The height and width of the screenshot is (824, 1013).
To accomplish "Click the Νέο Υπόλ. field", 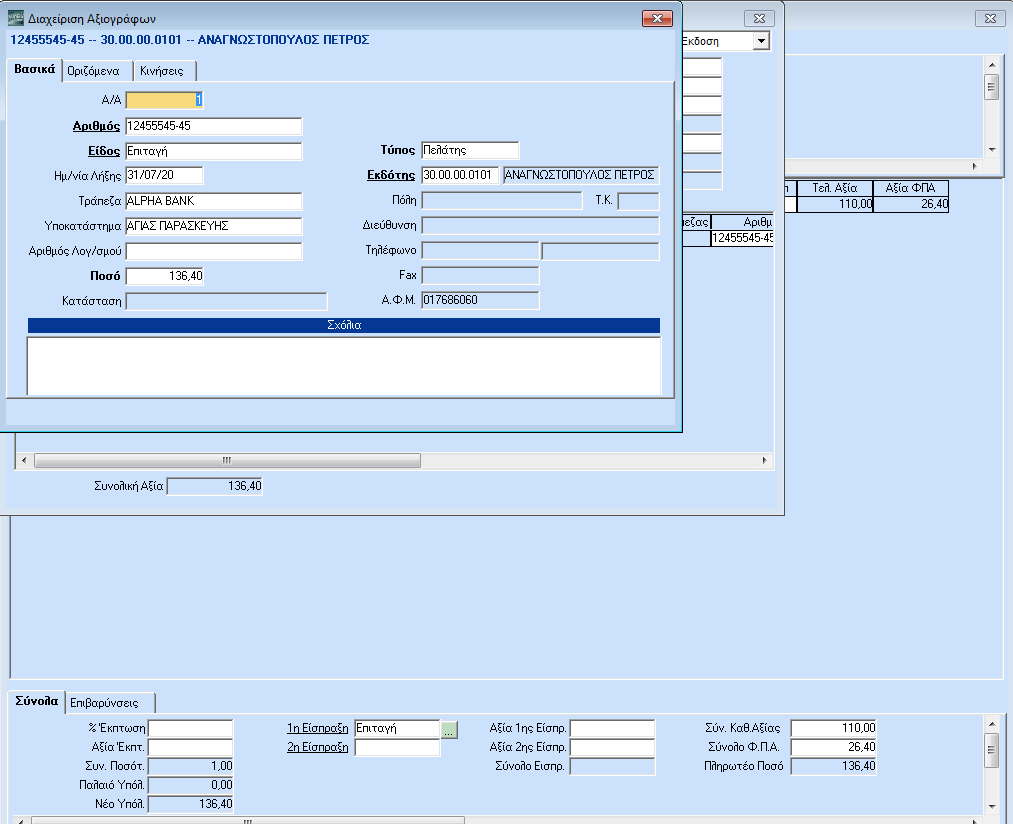I will point(190,804).
